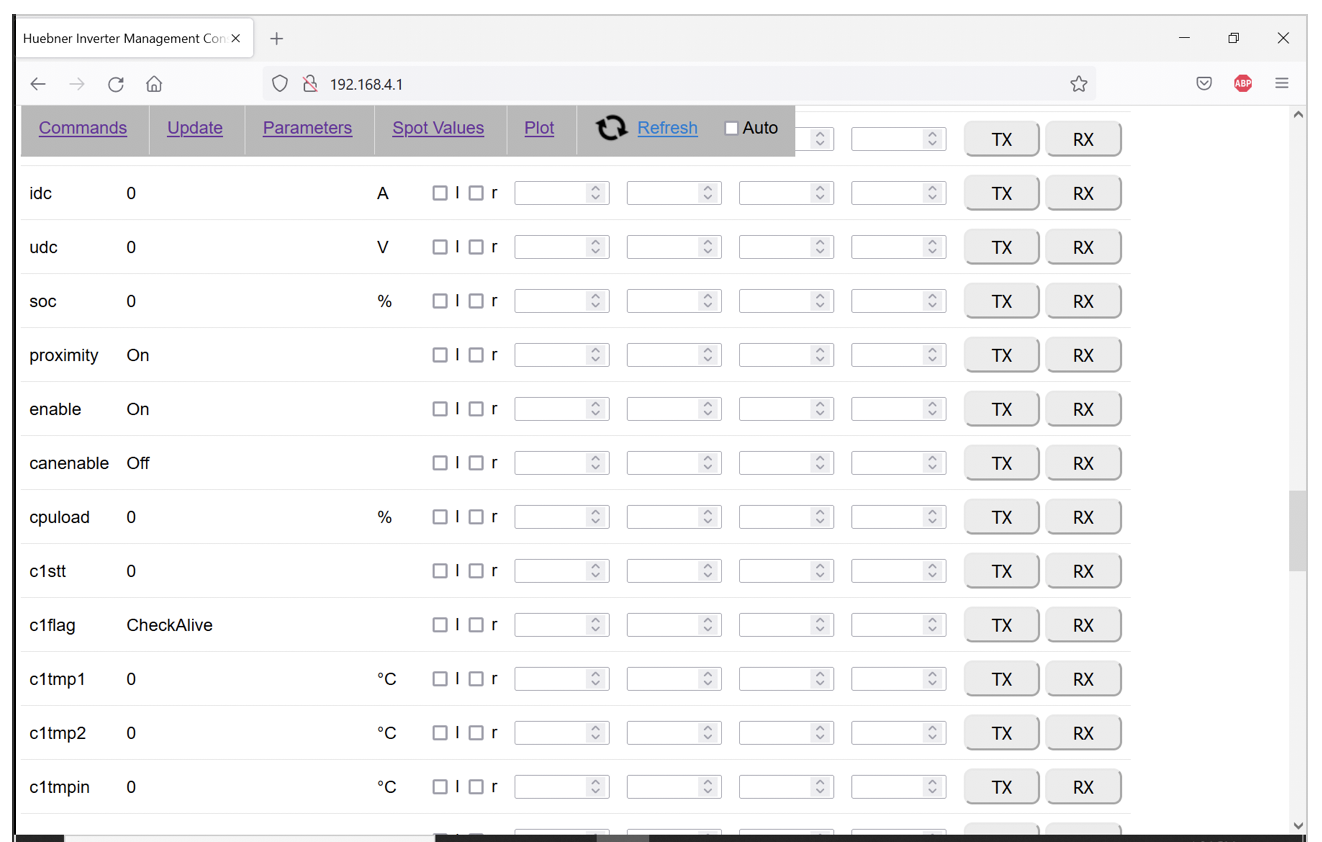The height and width of the screenshot is (842, 1322).
Task: Bookmark this page with star icon
Action: point(1078,84)
